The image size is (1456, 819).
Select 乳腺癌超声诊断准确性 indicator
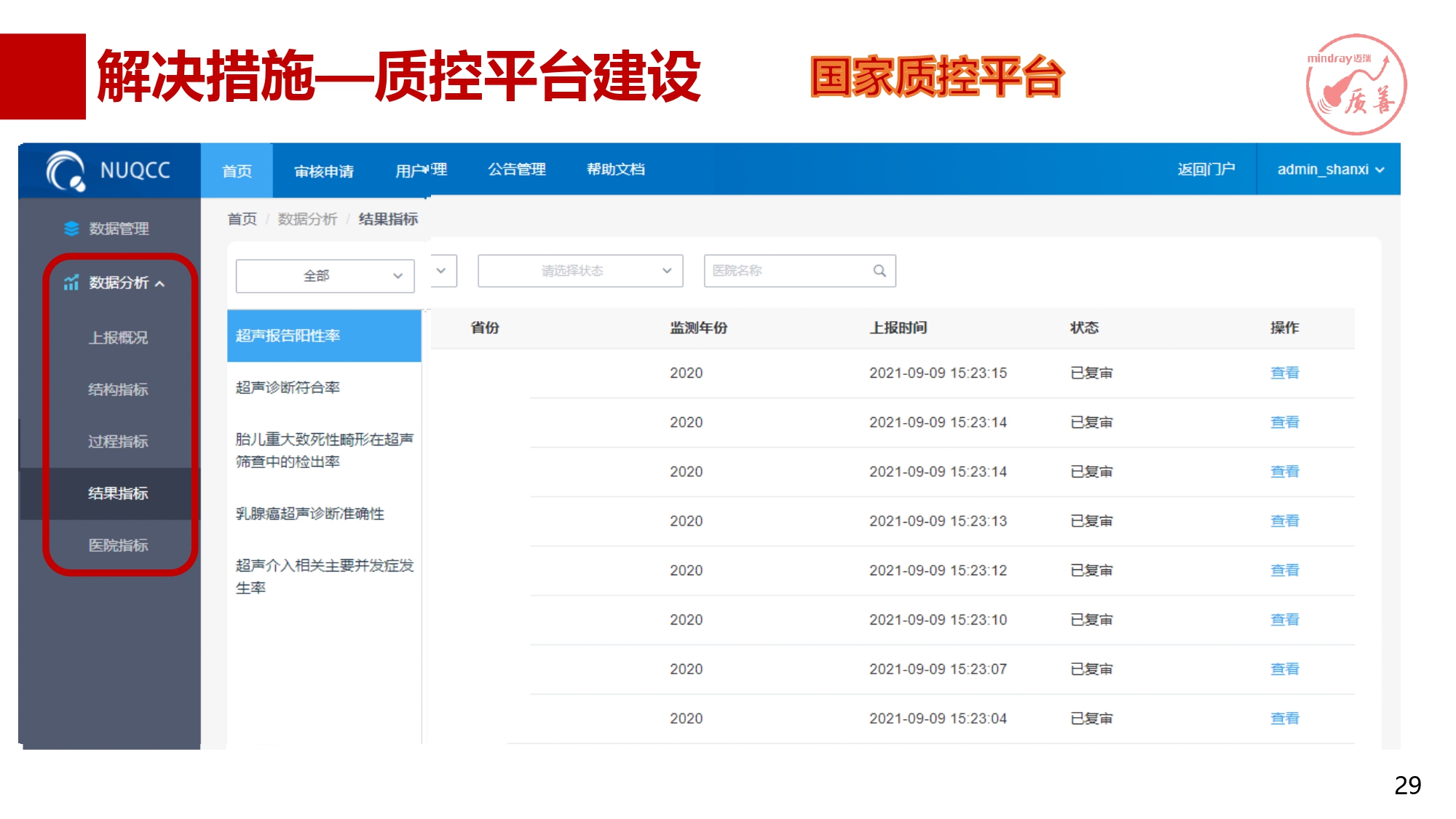click(x=309, y=513)
